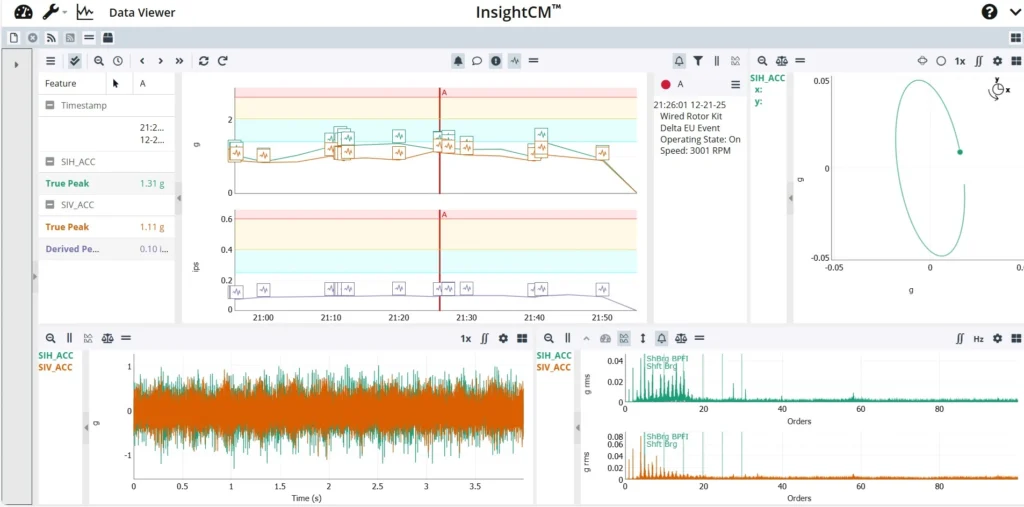This screenshot has width=1024, height=507.
Task: Click the refresh arrows icon in trend toolbar
Action: click(x=204, y=61)
